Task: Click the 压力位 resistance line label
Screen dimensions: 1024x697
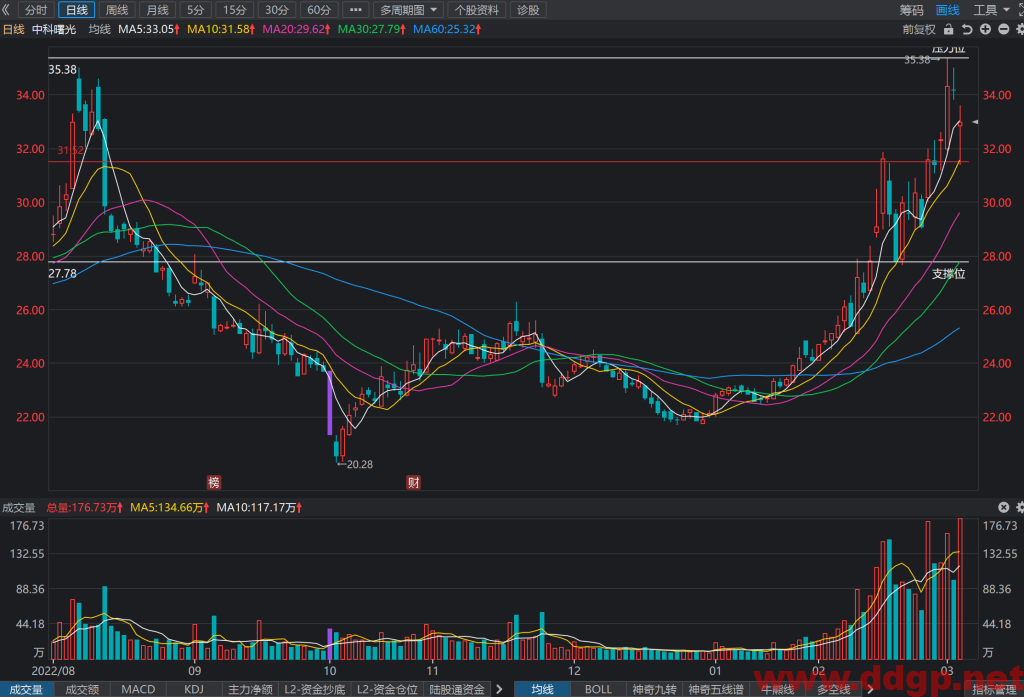Action: [x=948, y=49]
